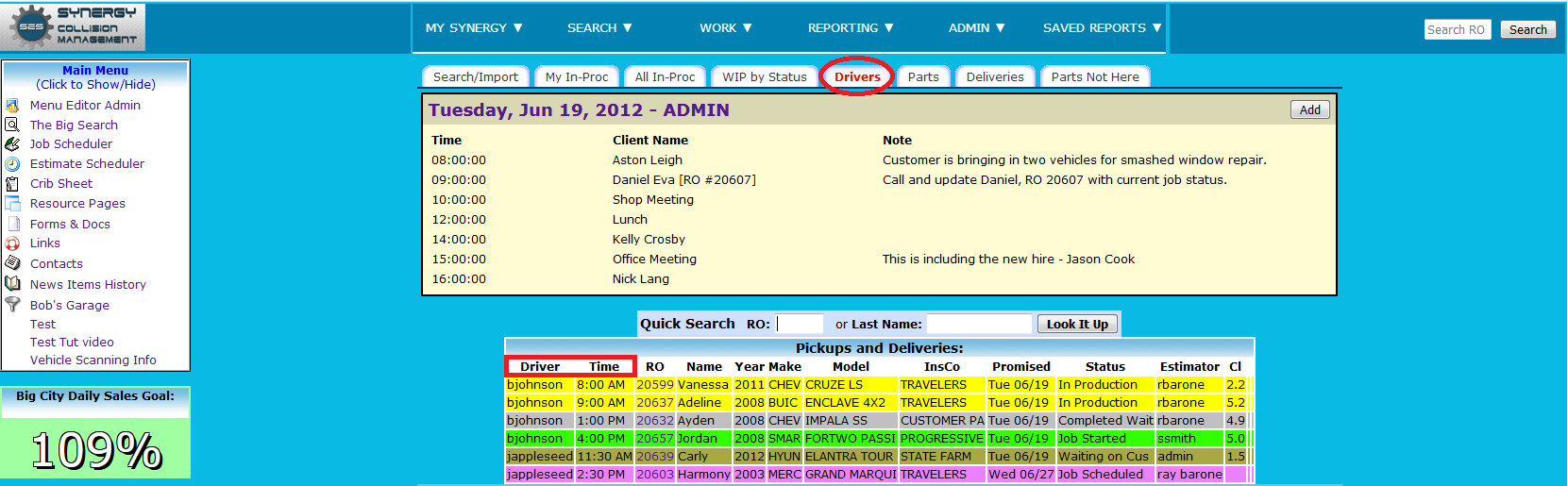Click the Estimate Scheduler clock icon
1568x486 pixels.
tap(12, 164)
